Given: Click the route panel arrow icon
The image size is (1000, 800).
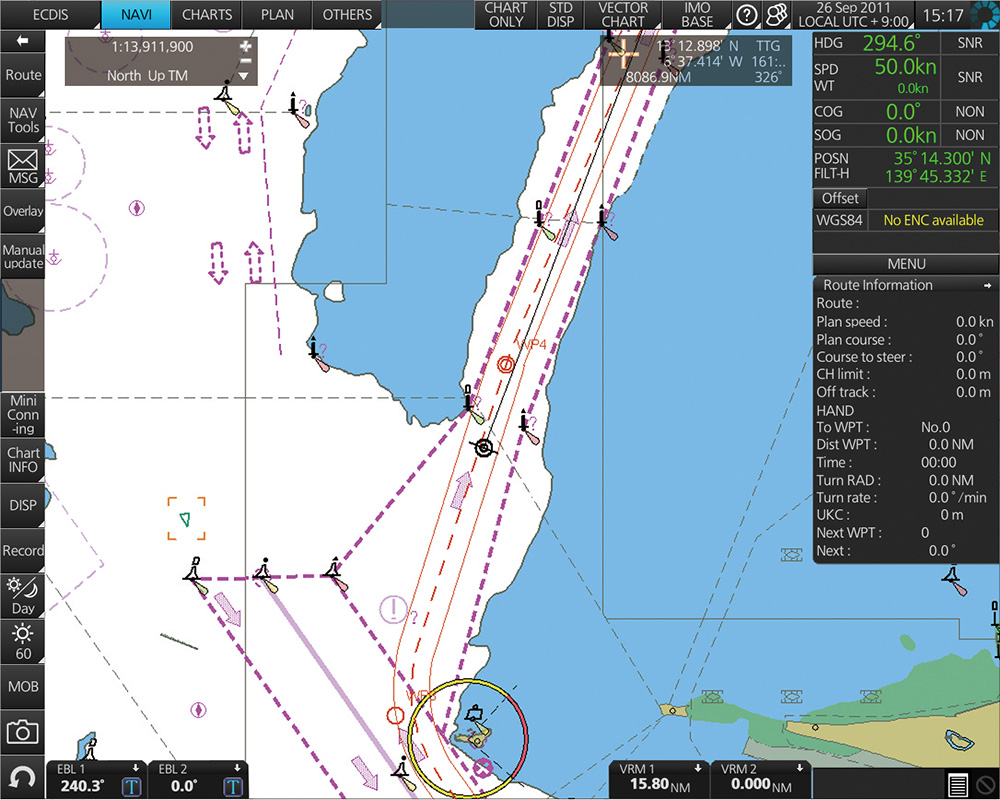Looking at the screenshot, I should pyautogui.click(x=988, y=286).
